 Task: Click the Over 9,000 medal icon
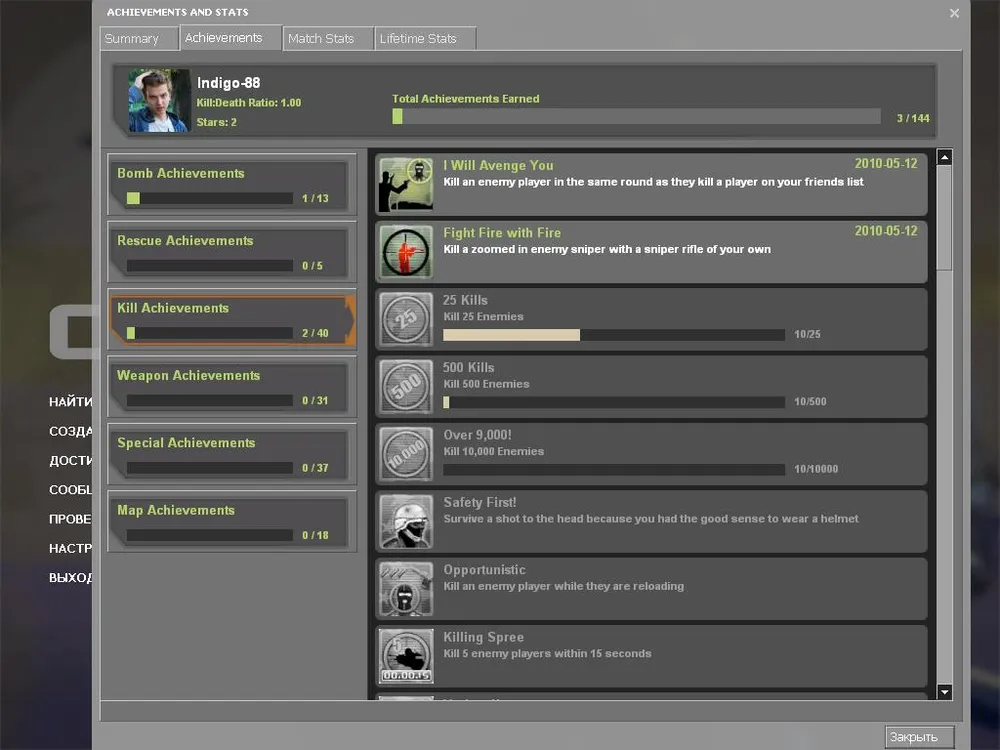tap(406, 454)
